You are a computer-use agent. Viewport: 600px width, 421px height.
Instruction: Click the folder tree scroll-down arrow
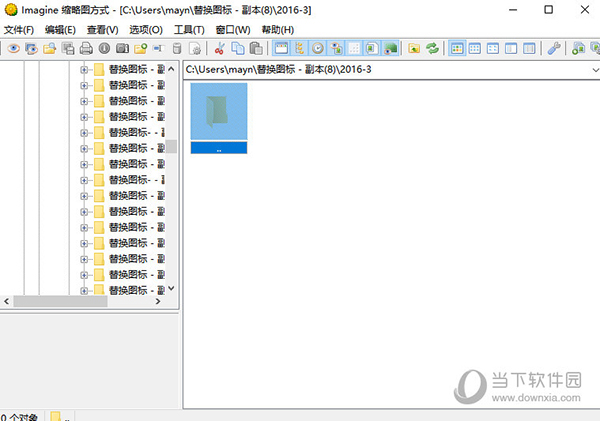pos(171,288)
